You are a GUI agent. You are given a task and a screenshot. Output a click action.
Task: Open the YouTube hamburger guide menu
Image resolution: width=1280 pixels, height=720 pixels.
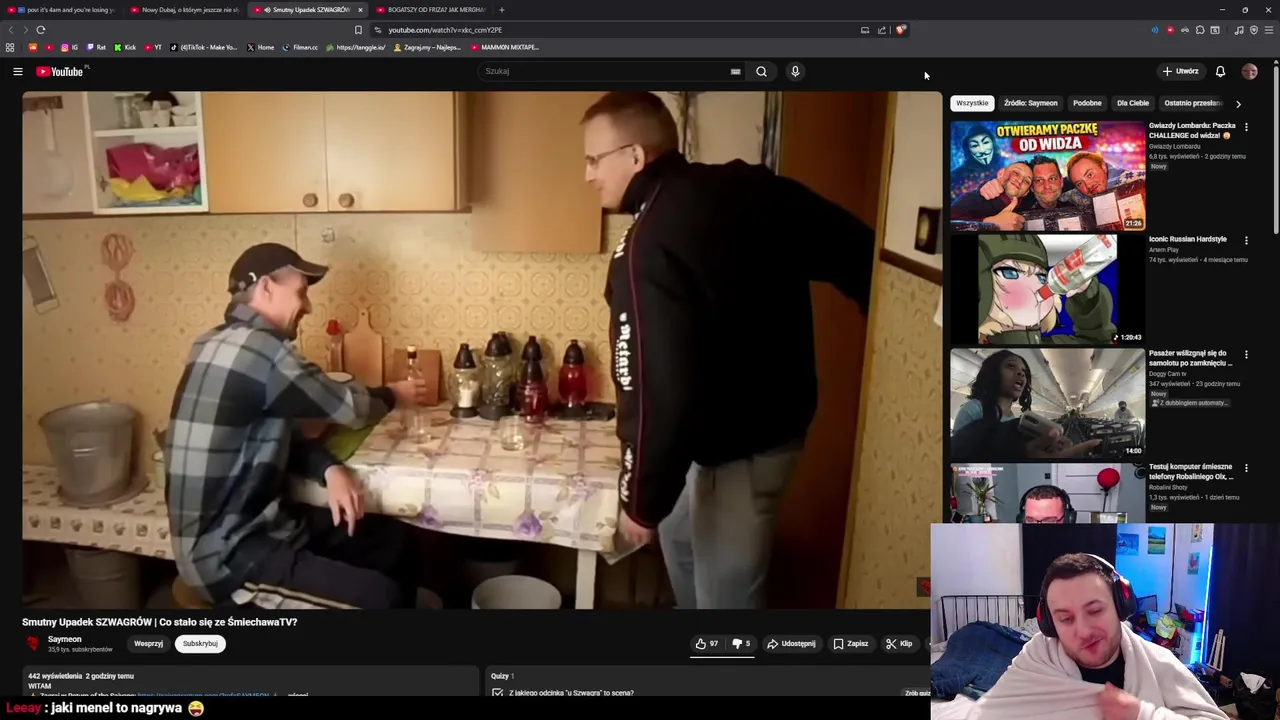click(17, 71)
